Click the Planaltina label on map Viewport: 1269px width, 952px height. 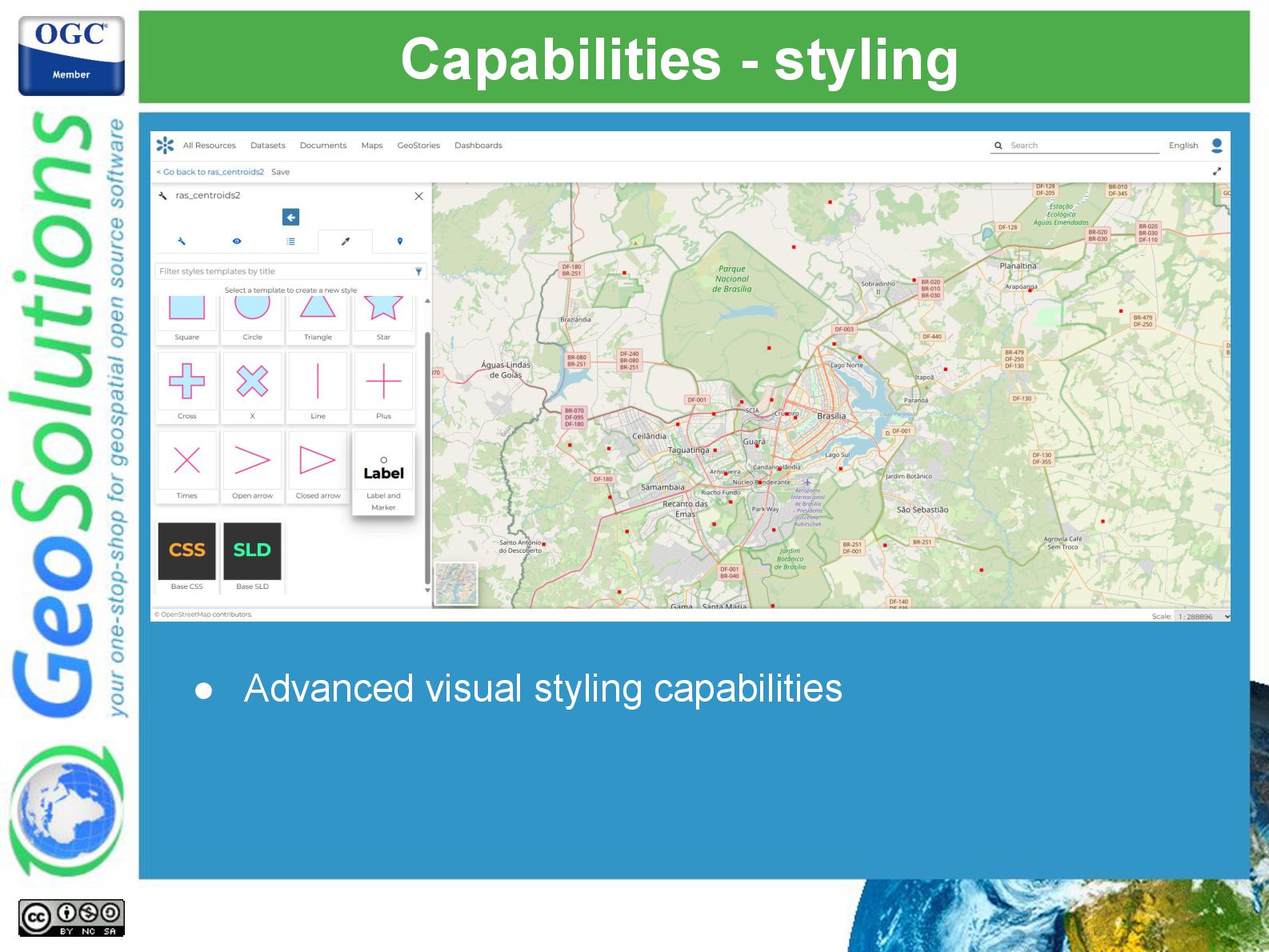click(x=1018, y=266)
